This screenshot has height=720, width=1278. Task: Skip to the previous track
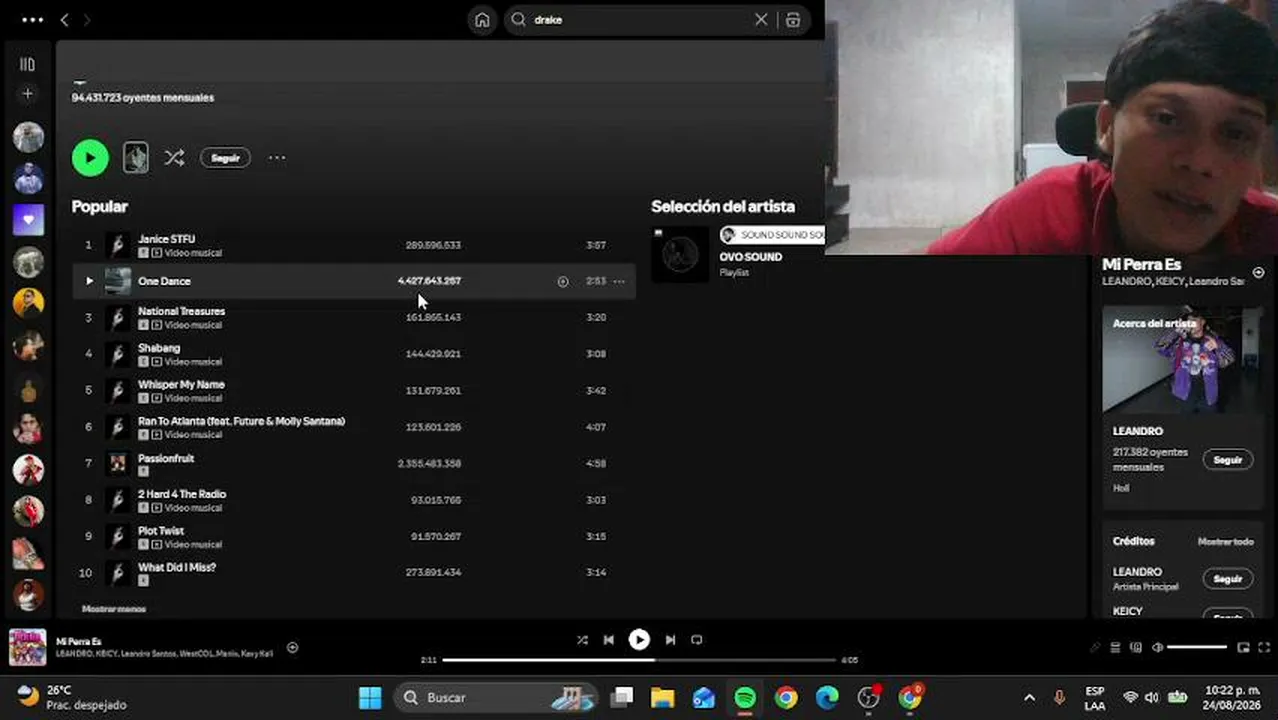point(609,640)
